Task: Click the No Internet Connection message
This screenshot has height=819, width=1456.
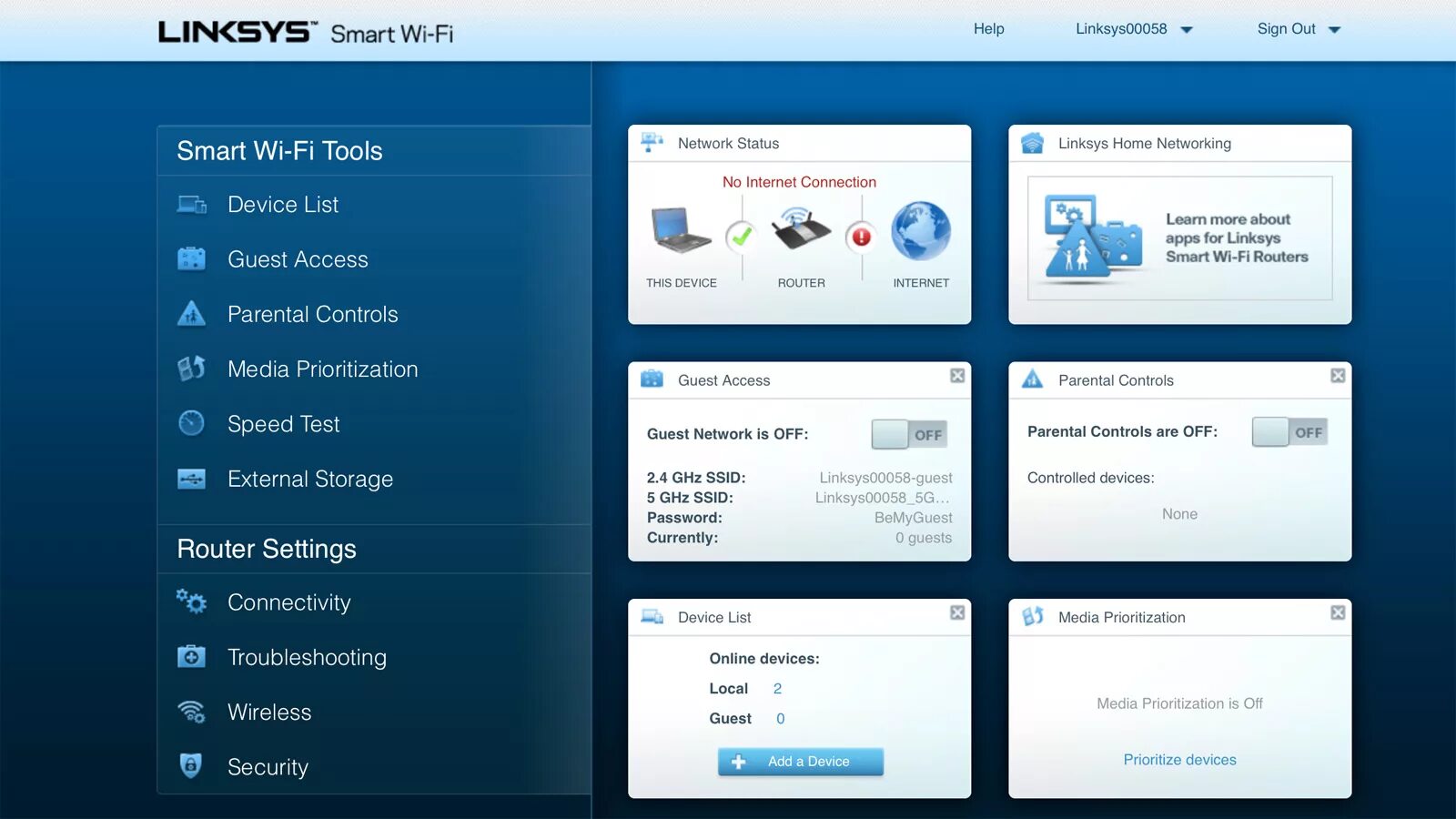Action: (799, 182)
